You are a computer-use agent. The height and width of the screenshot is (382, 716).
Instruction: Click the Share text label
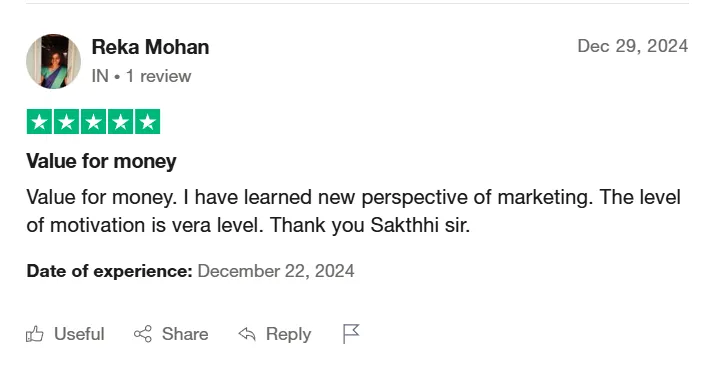point(185,334)
